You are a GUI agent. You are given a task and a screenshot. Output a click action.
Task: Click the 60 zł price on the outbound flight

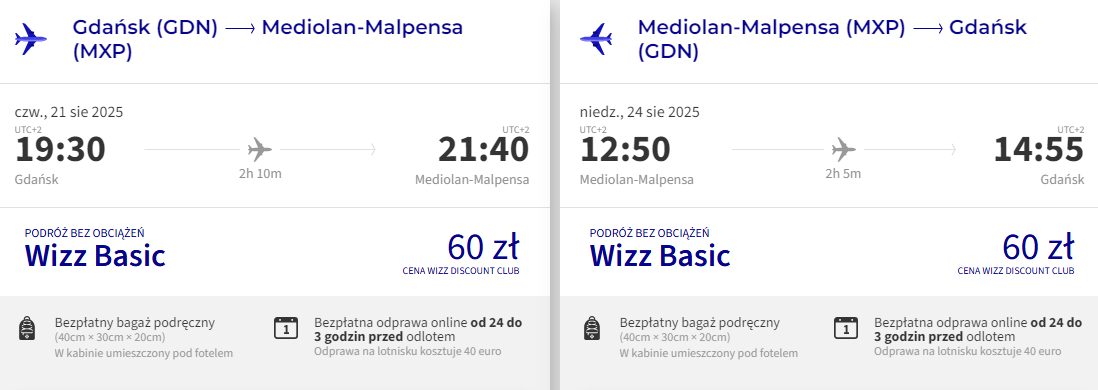(483, 246)
